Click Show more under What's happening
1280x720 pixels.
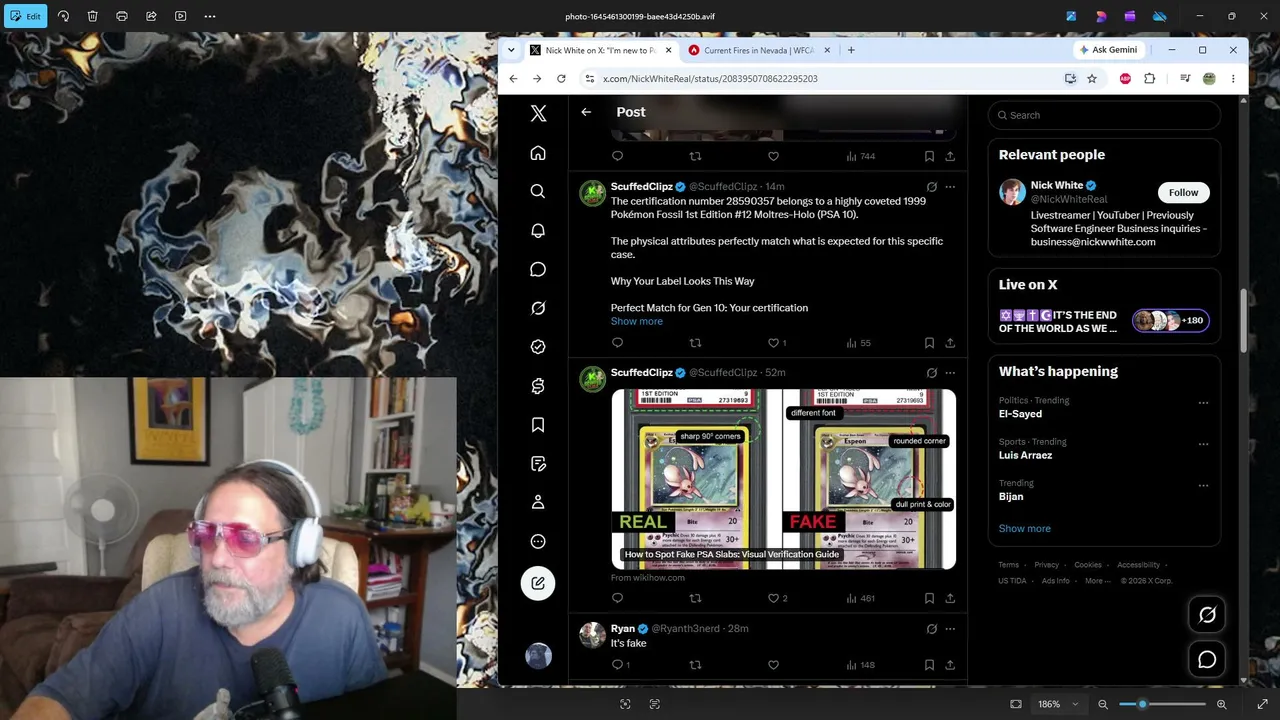[1024, 528]
